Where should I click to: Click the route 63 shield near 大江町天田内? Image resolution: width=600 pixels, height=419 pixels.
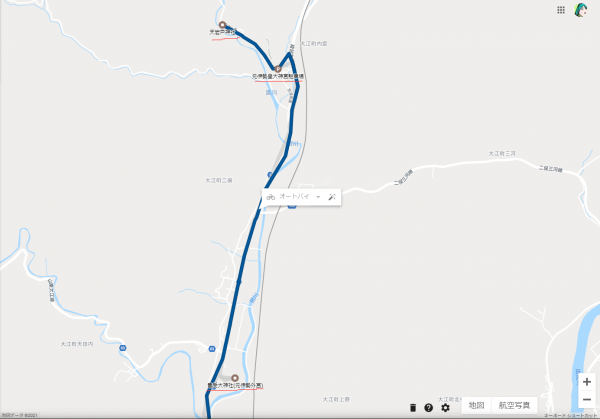122,348
